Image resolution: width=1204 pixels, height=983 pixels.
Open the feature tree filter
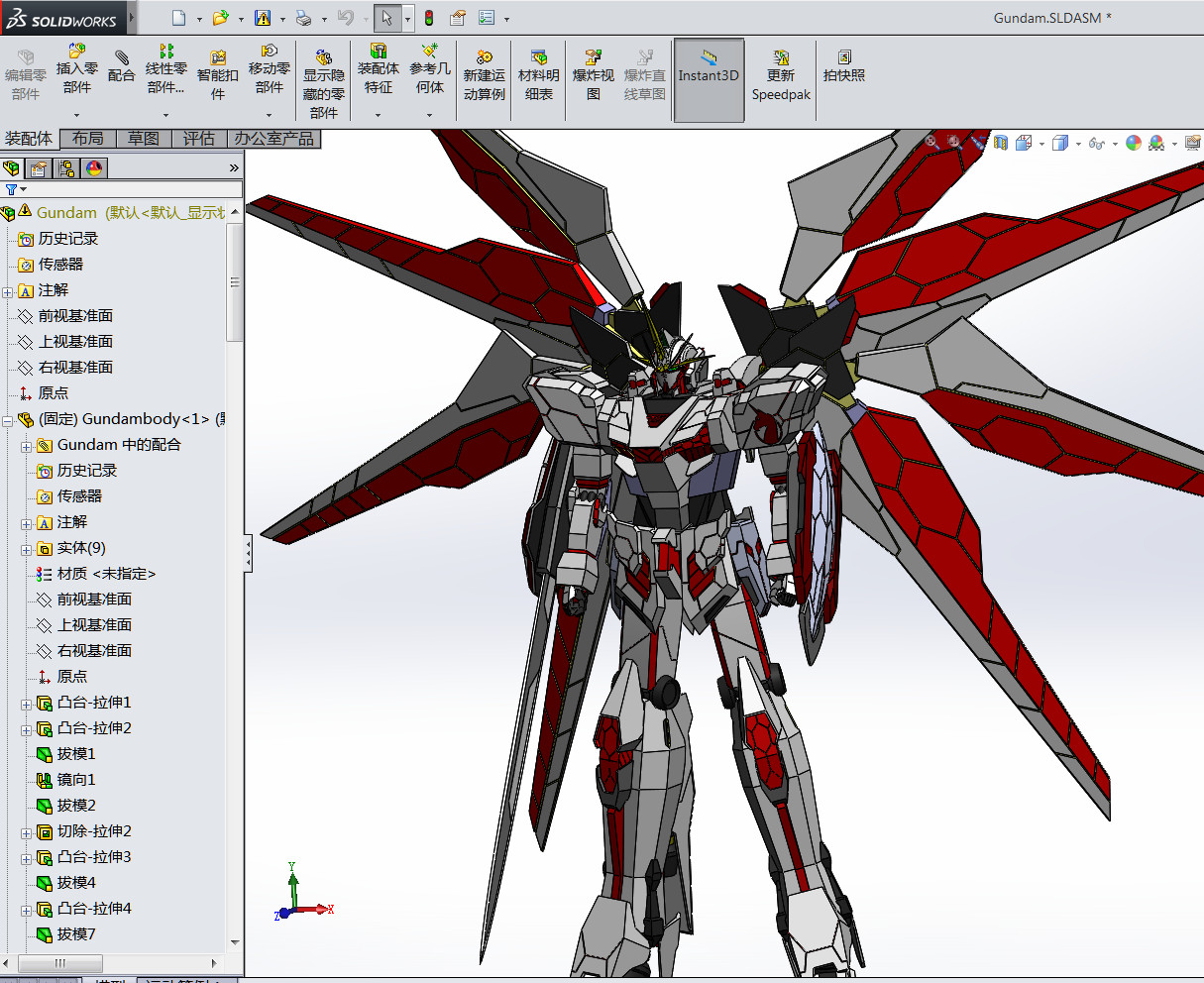coord(15,189)
